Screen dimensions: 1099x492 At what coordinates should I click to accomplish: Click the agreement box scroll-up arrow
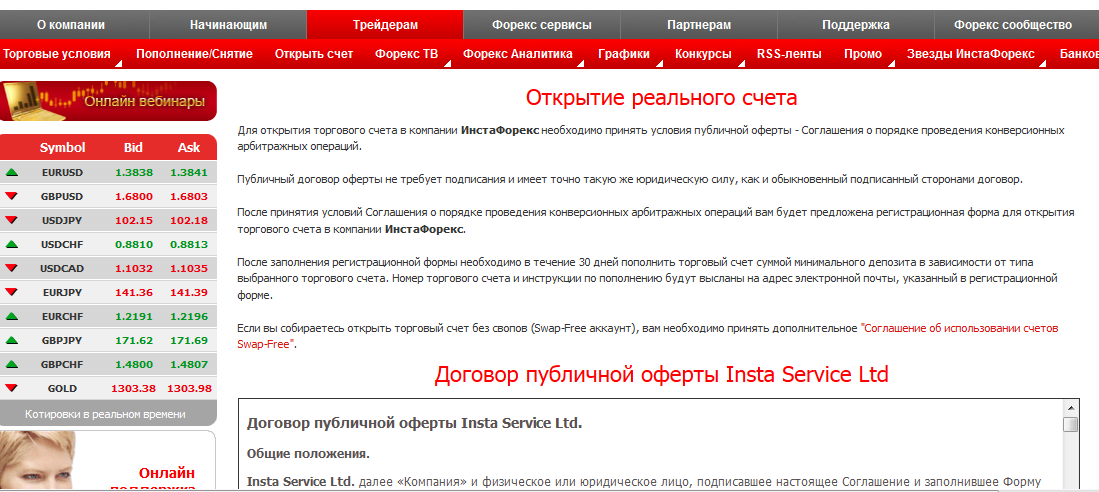pyautogui.click(x=1070, y=407)
